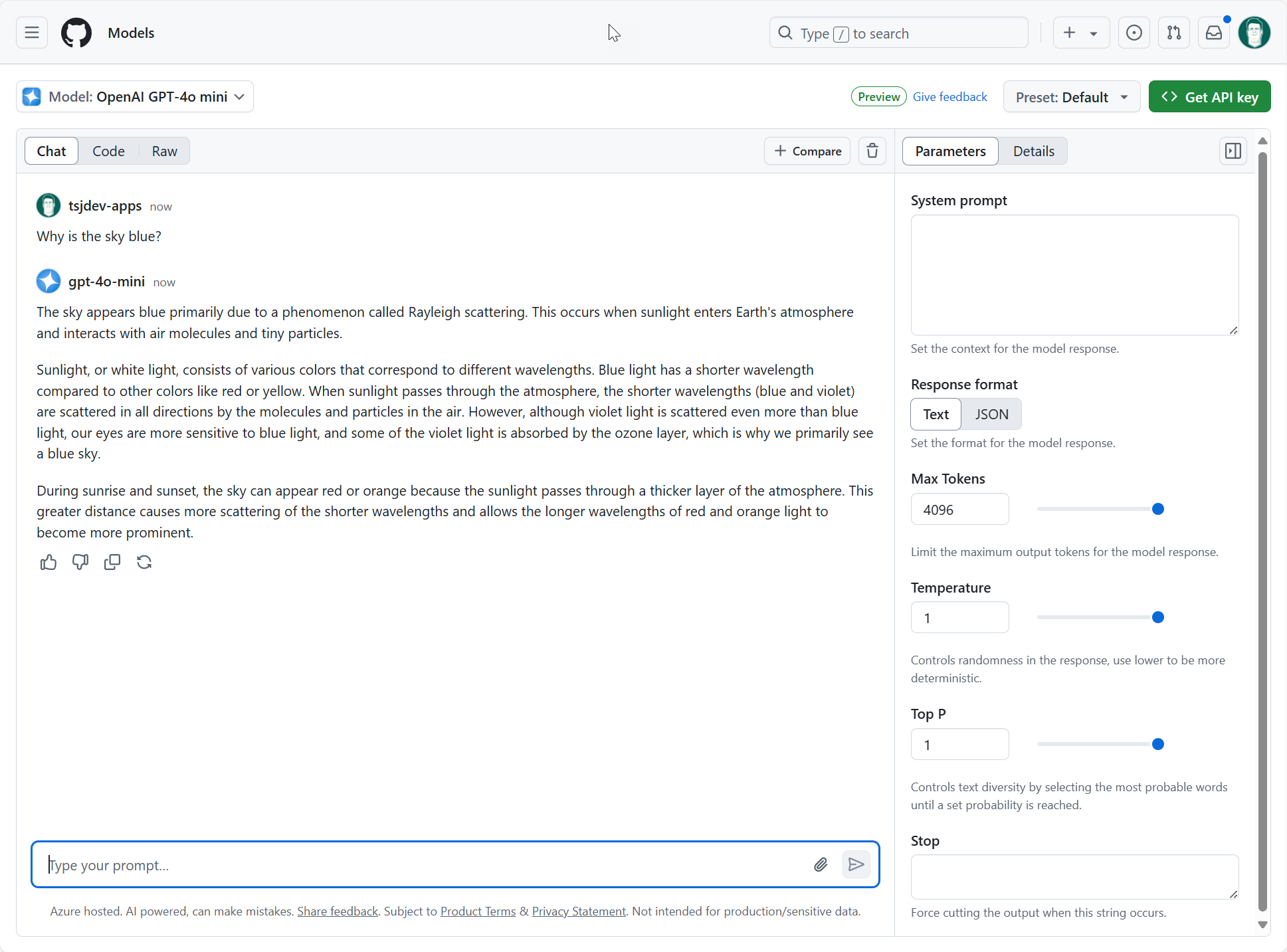This screenshot has width=1287, height=952.
Task: Copy the gpt-4o-mini response
Action: pyautogui.click(x=112, y=563)
